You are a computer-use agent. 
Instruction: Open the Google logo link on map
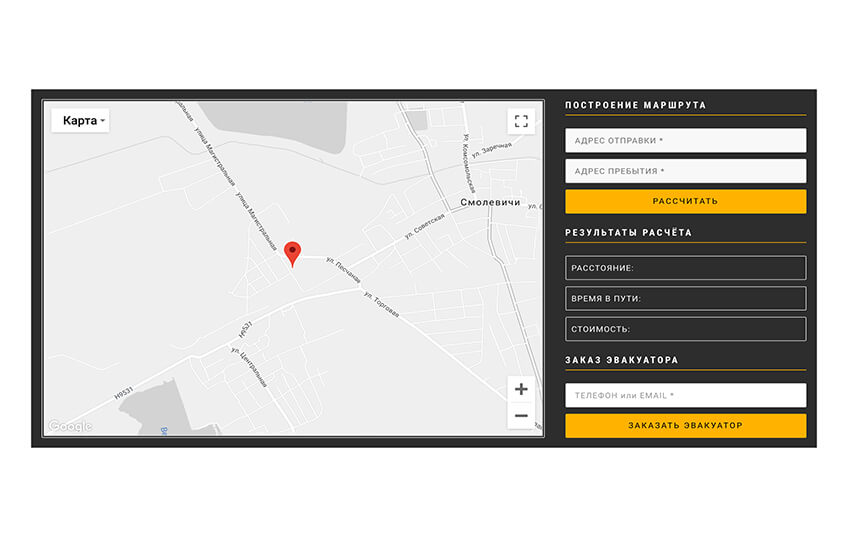click(70, 427)
